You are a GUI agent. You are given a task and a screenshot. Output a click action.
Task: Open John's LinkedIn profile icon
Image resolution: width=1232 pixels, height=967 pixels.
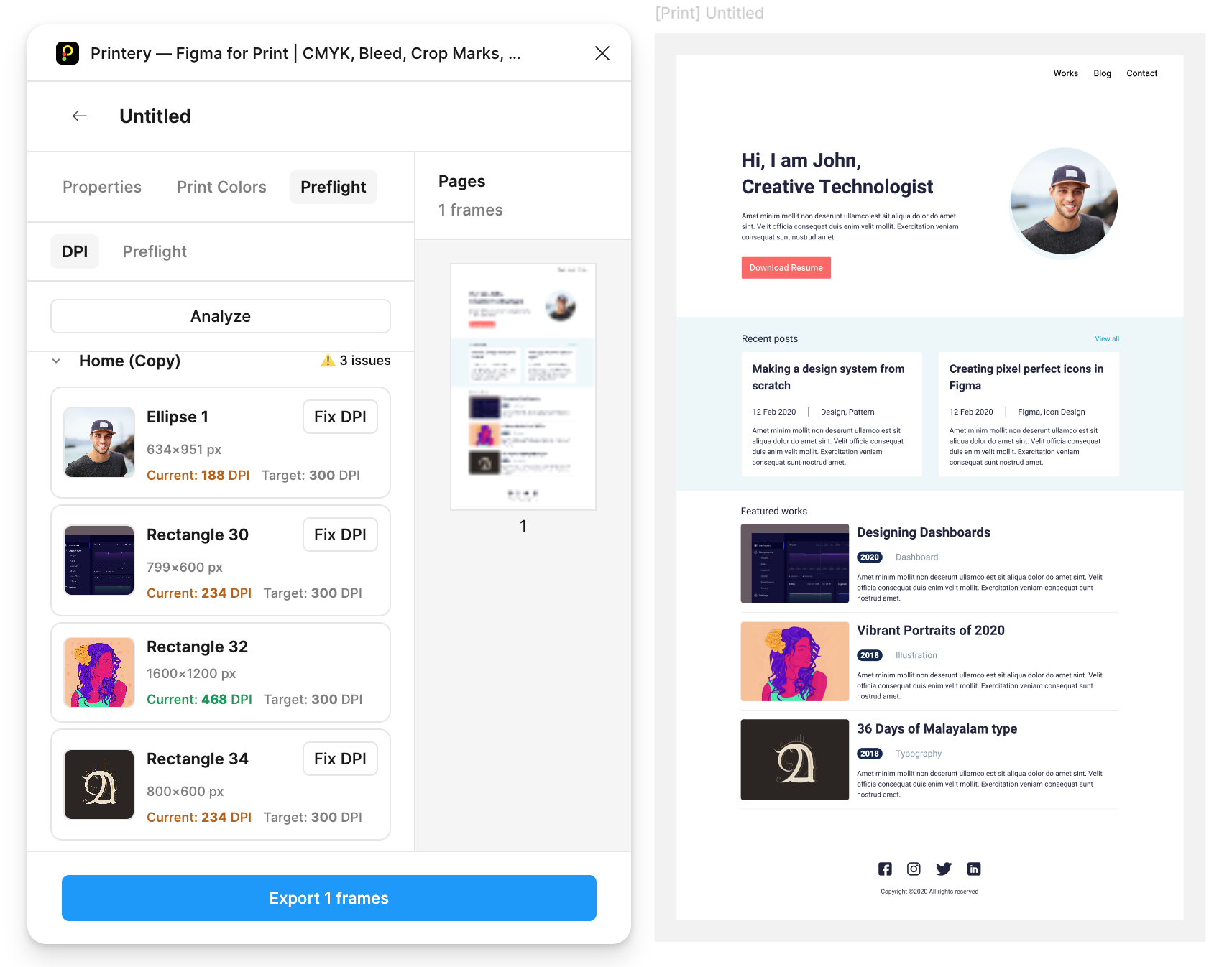pos(974,869)
